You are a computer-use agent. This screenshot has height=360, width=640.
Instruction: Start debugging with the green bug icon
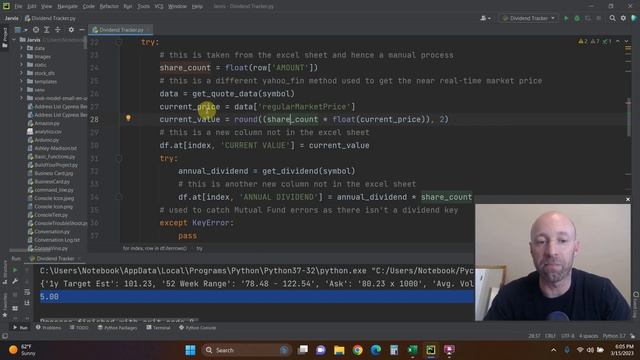577,18
